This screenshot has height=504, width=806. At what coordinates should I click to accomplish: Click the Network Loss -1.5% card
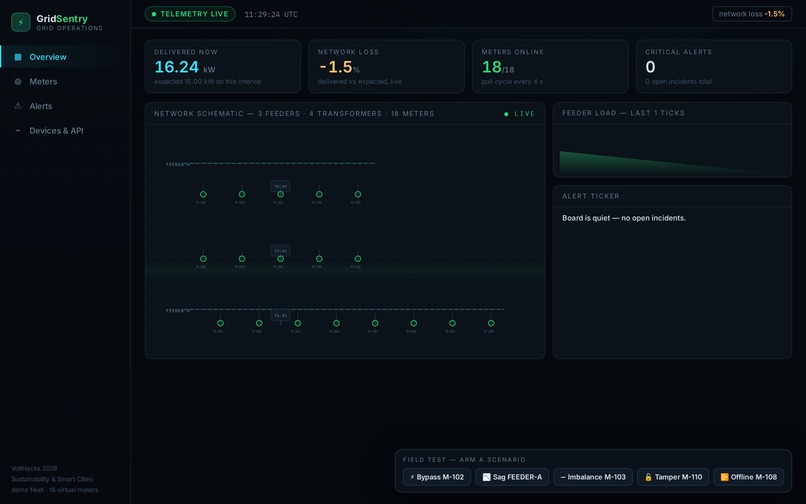coord(387,66)
